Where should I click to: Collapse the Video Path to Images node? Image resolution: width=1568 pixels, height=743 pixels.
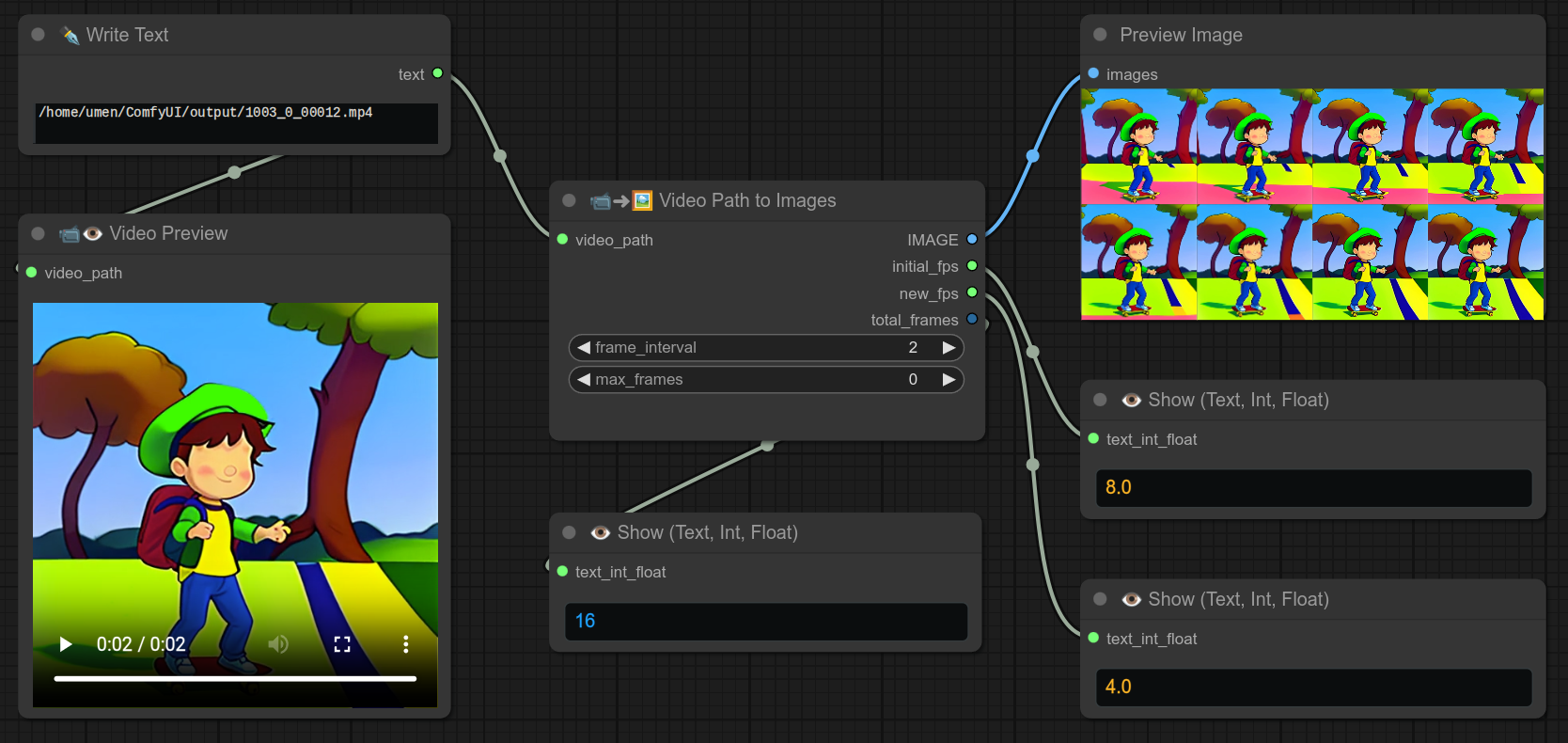[569, 200]
